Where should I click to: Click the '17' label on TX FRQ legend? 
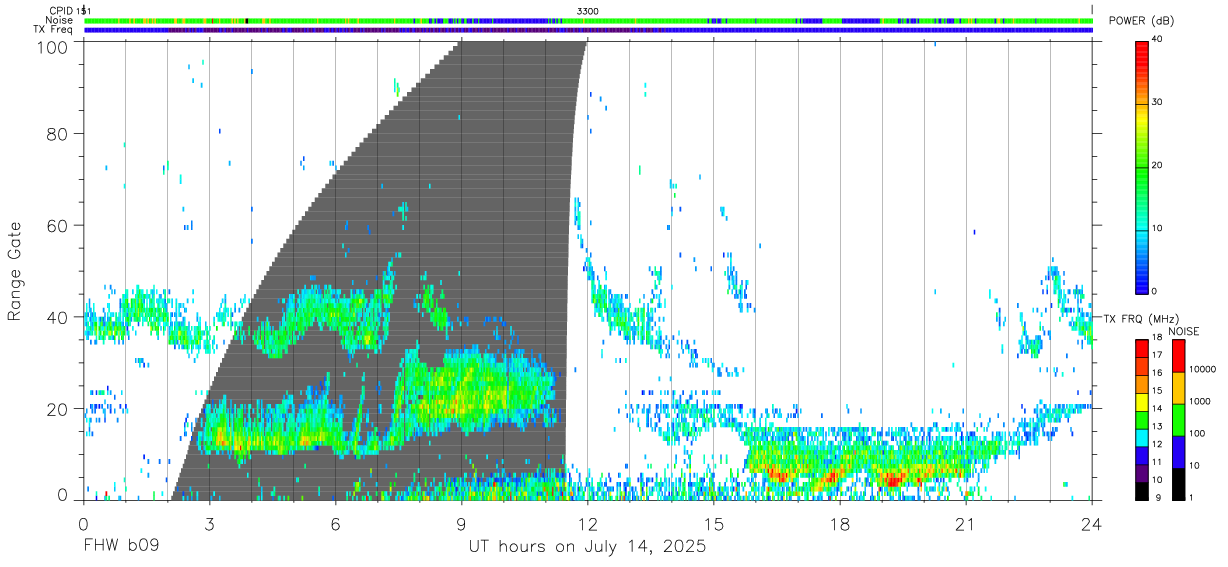point(1159,355)
